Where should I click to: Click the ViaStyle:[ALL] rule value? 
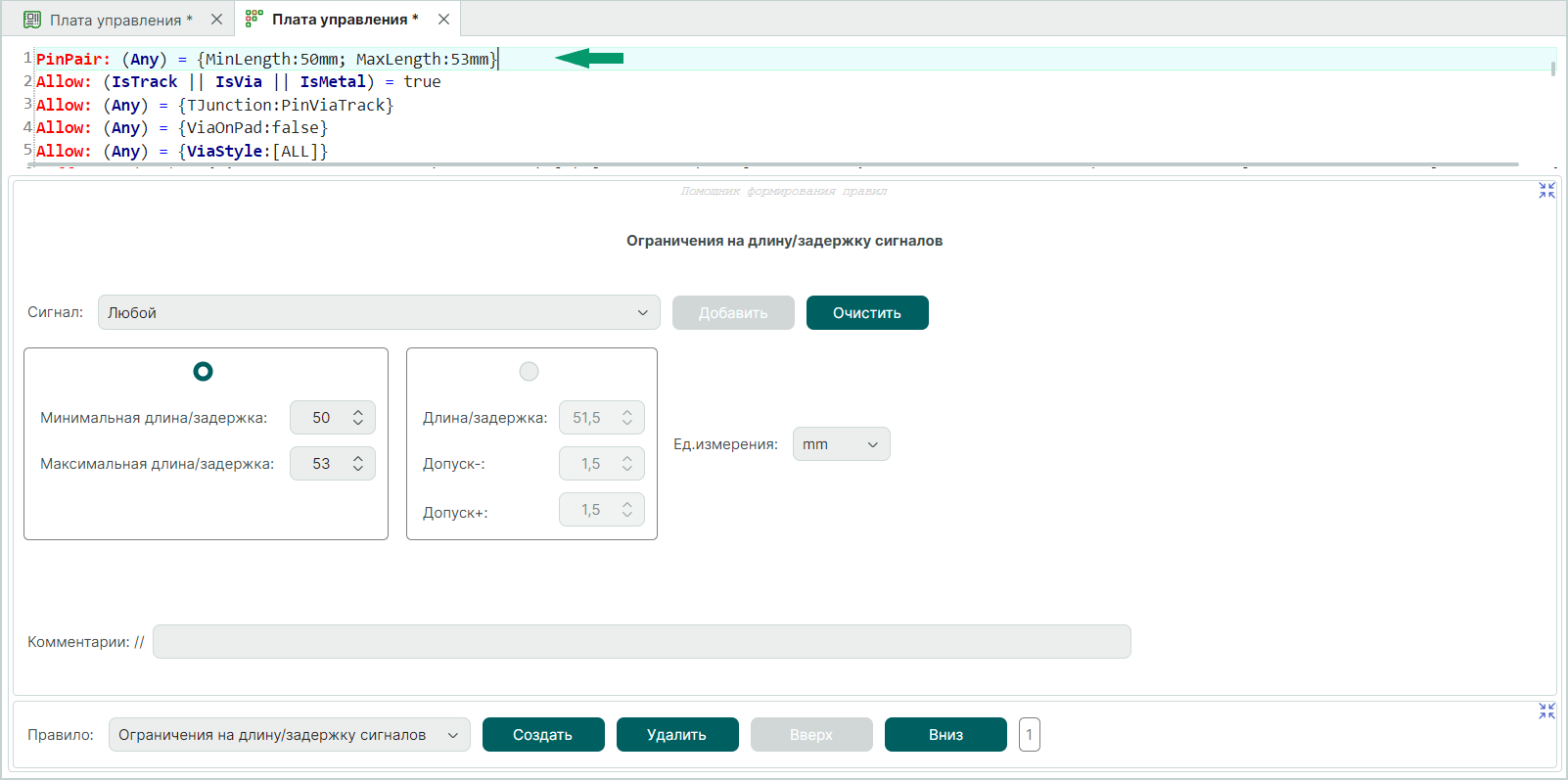[x=253, y=152]
